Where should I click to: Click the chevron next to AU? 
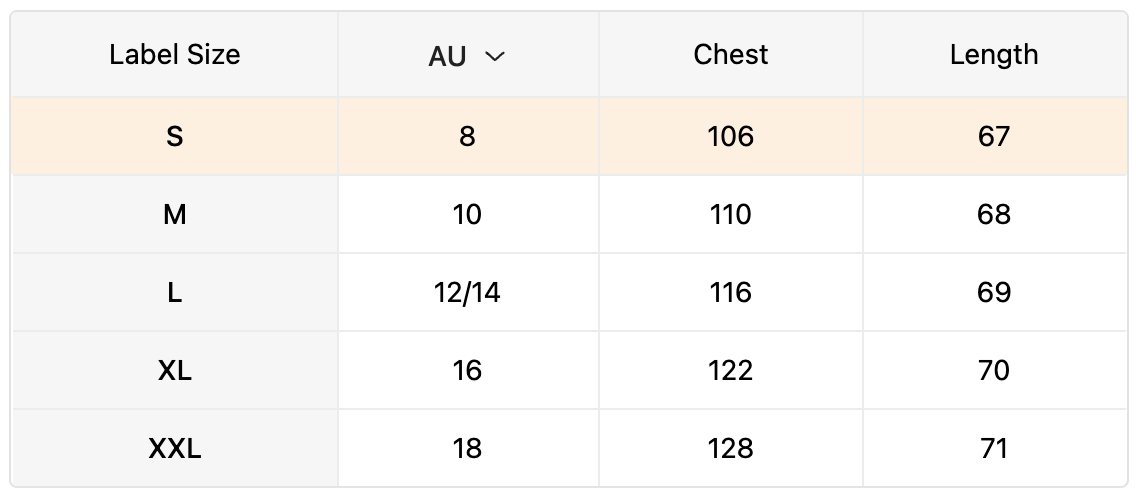[x=494, y=56]
